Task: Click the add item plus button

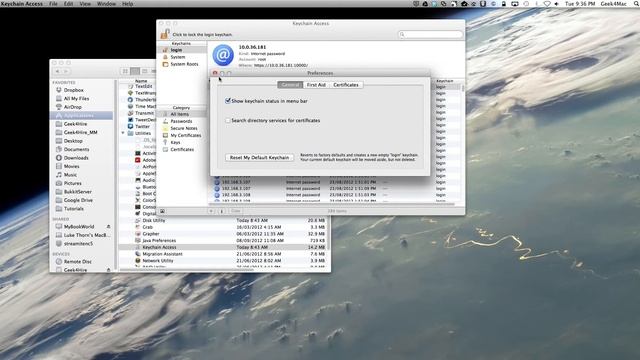Action: pyautogui.click(x=211, y=211)
